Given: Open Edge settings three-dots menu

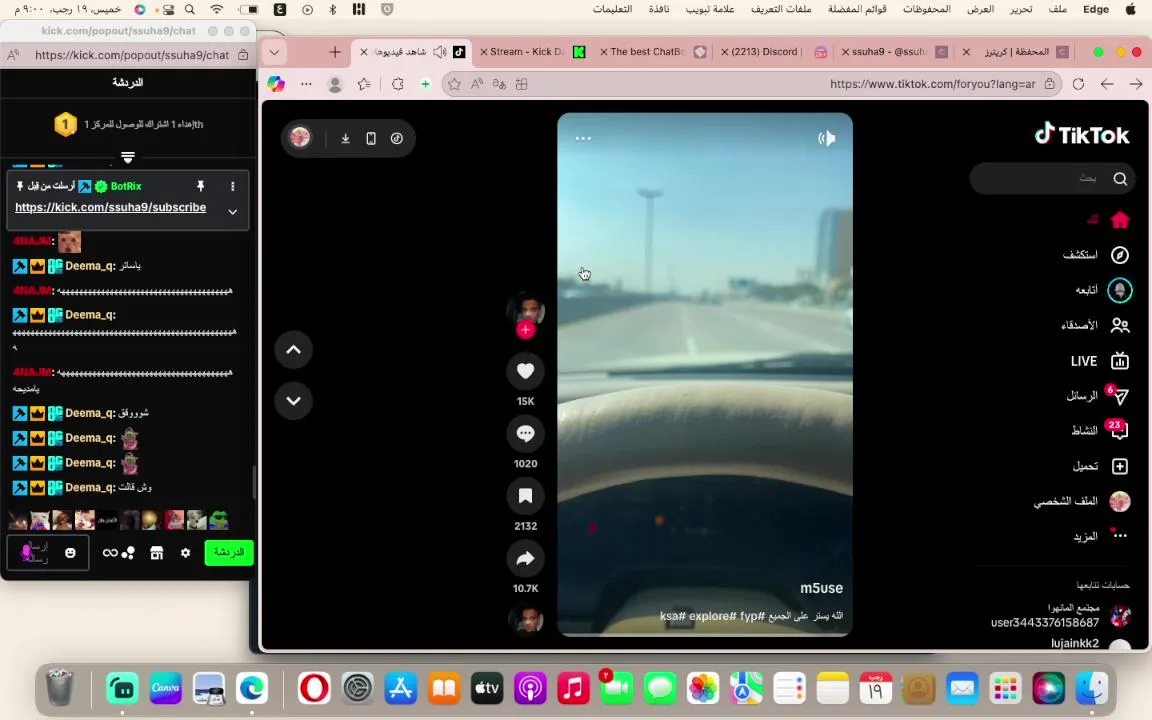Looking at the screenshot, I should (306, 84).
